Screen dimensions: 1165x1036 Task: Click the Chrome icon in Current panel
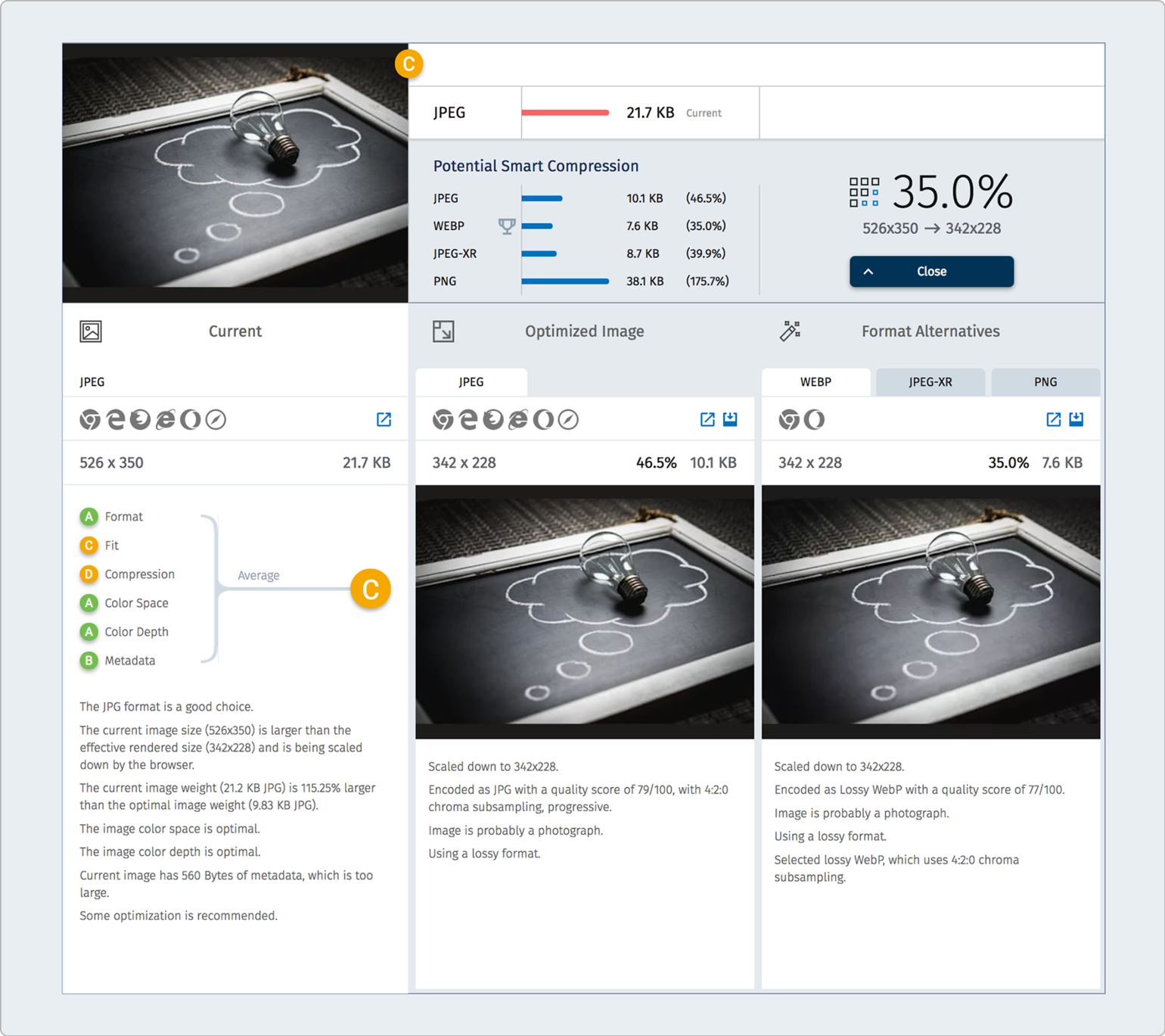coord(90,419)
